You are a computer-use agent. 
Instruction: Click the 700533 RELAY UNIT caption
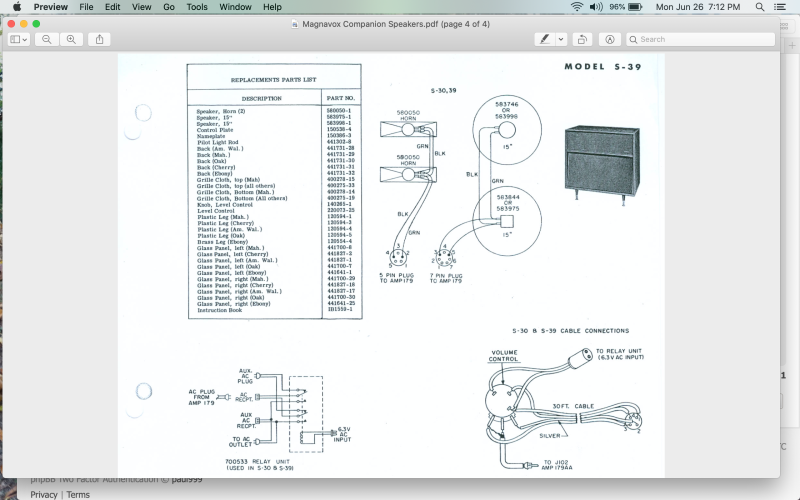tap(259, 464)
